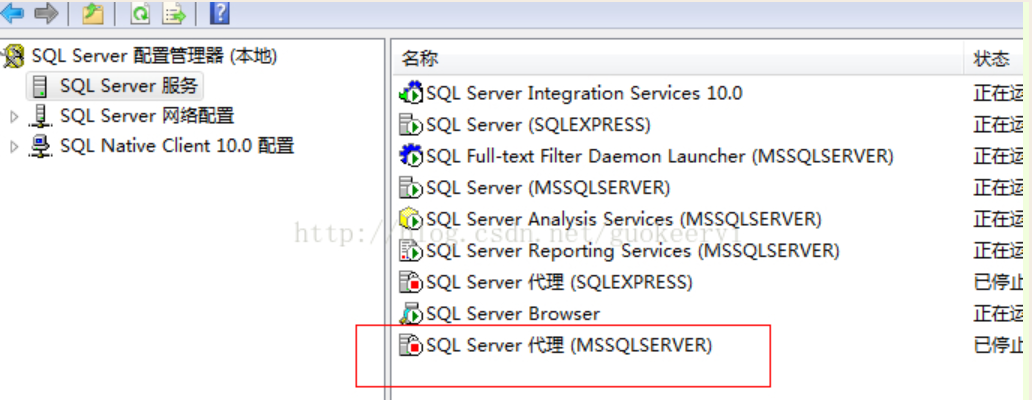Click the SQL Server (SQLEXPRESS) service icon
The height and width of the screenshot is (400, 1032).
click(411, 124)
